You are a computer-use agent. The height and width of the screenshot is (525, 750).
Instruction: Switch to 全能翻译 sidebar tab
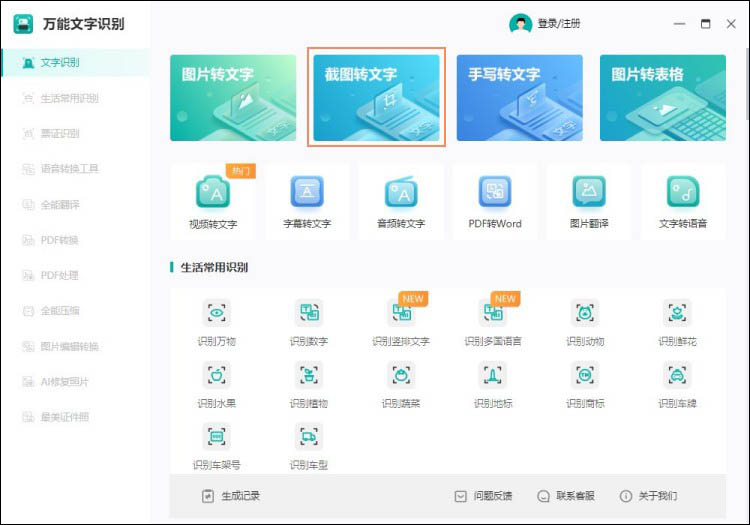click(76, 205)
